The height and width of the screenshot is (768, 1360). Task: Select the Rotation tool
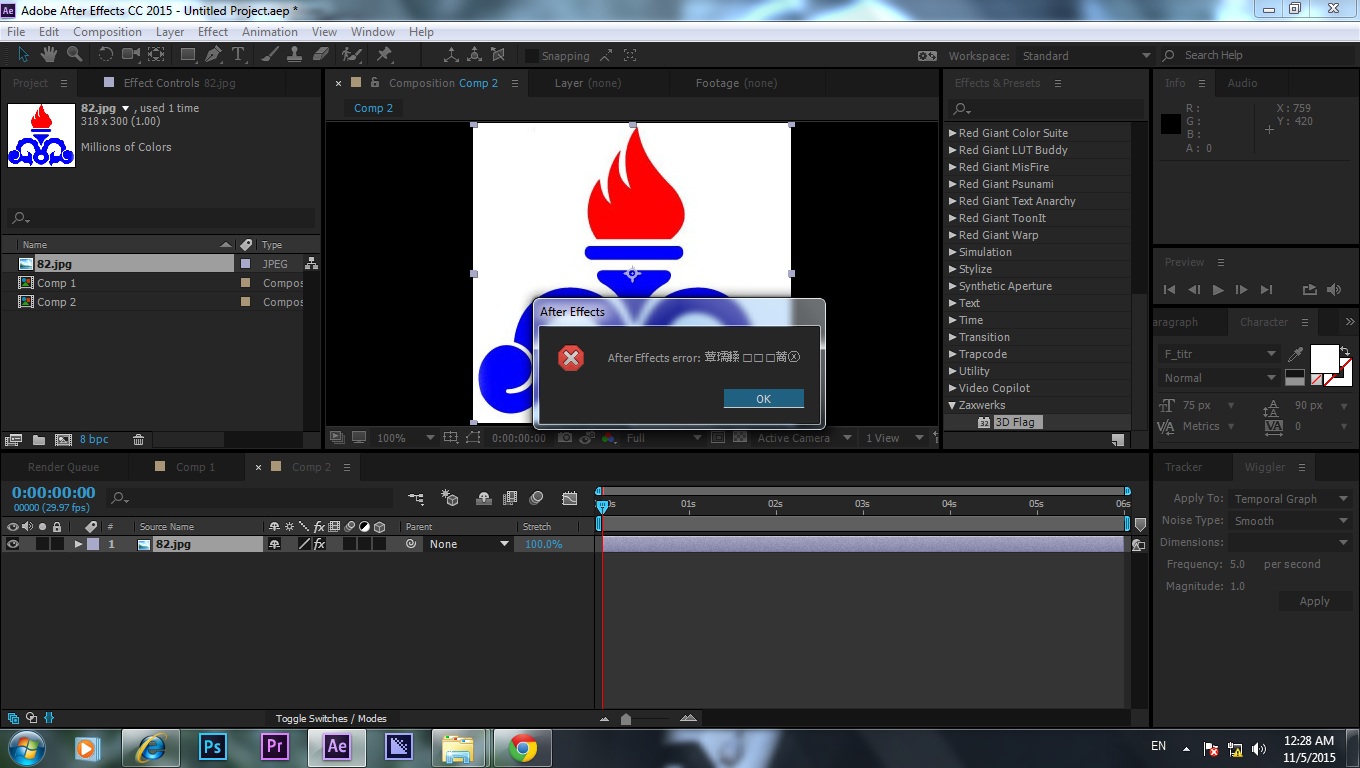click(105, 55)
